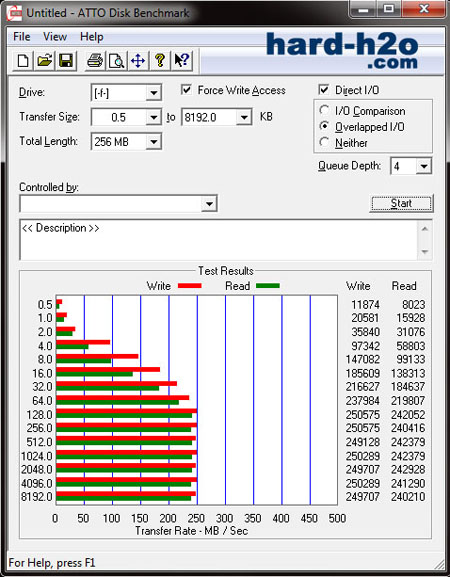Select Neither radio button
The height and width of the screenshot is (577, 450).
click(x=324, y=142)
